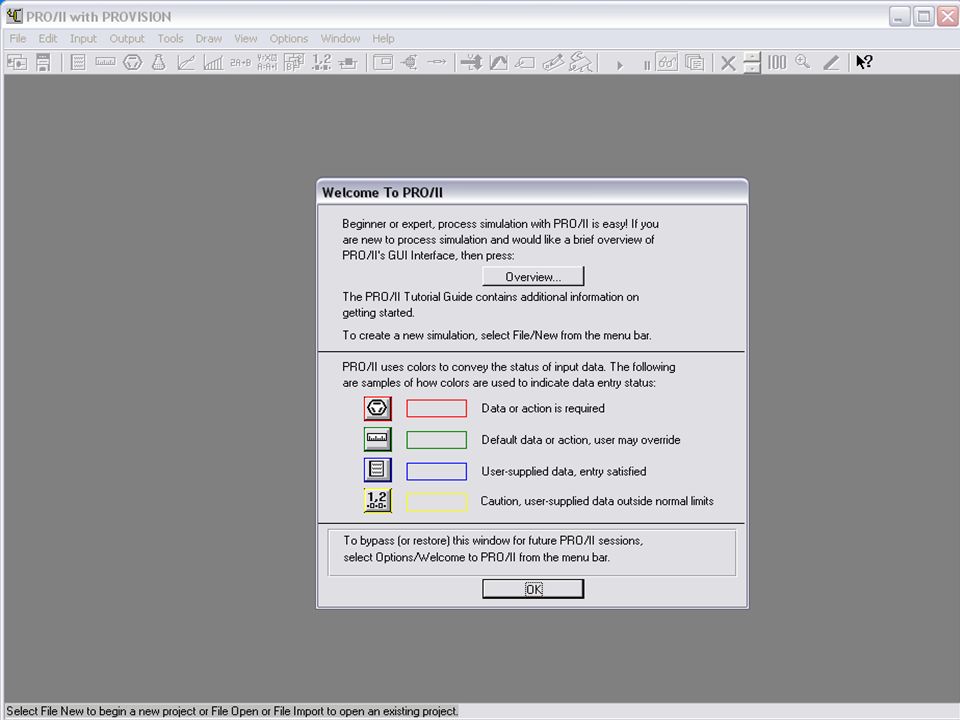The width and height of the screenshot is (960, 720).
Task: Click the toolbar stepper down arrow
Action: click(x=752, y=69)
